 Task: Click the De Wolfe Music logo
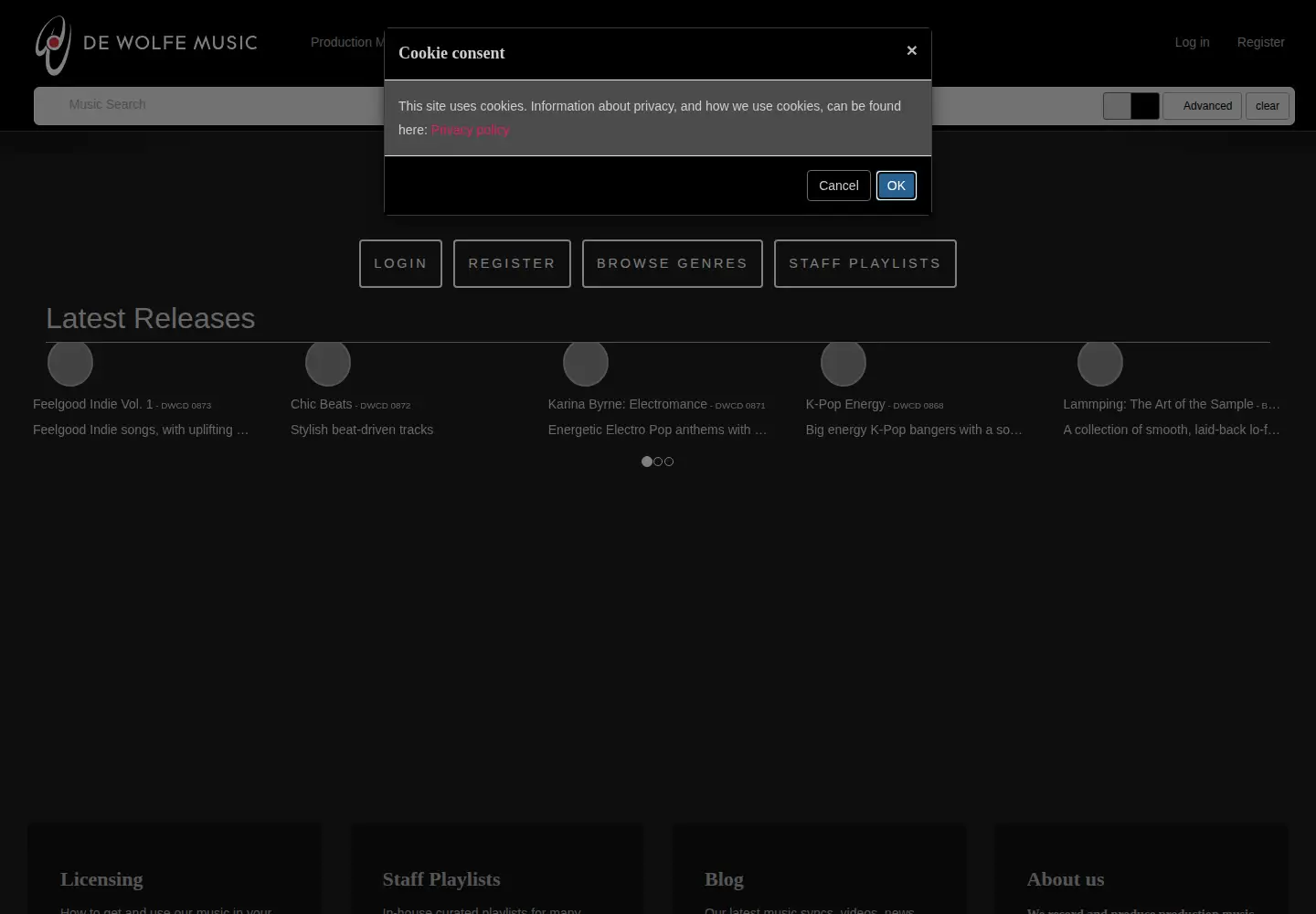click(x=146, y=44)
